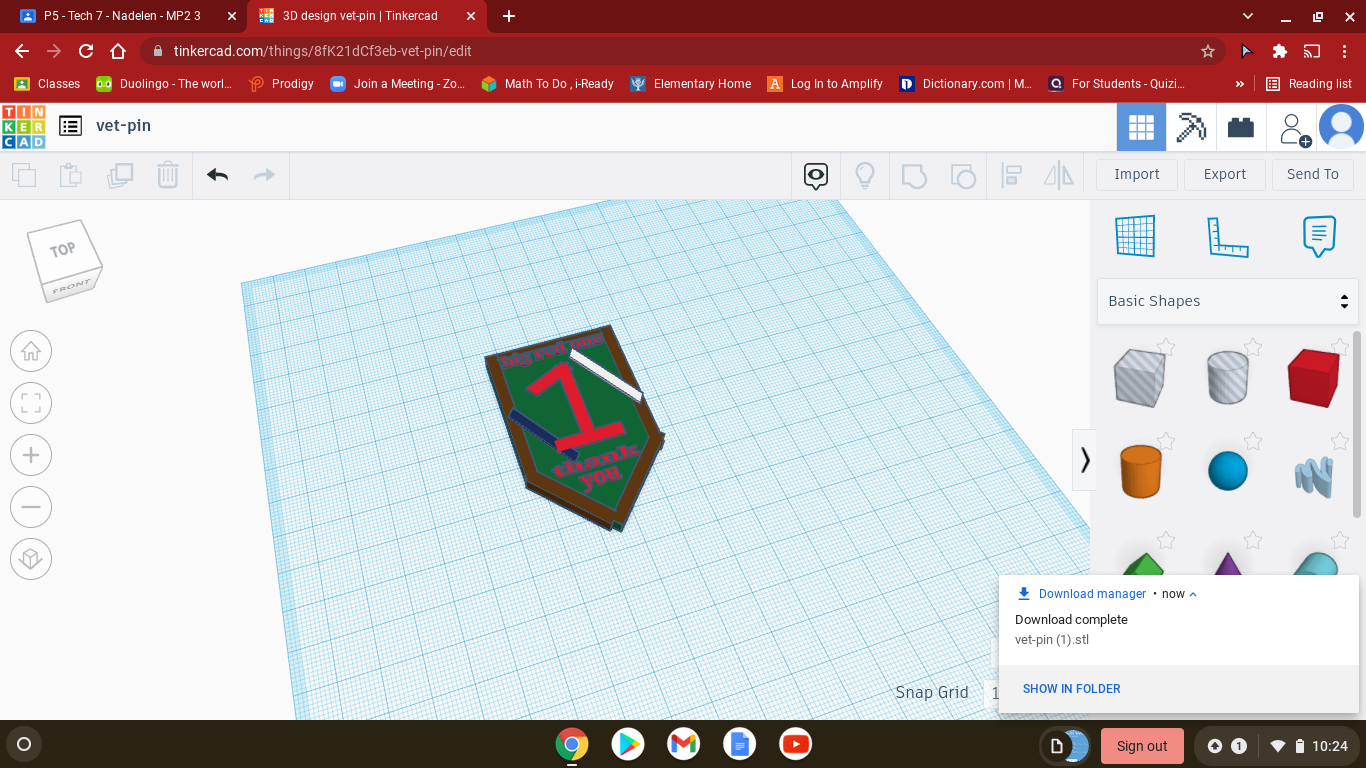Toggle Show all eye icon
1366x768 pixels.
(816, 177)
